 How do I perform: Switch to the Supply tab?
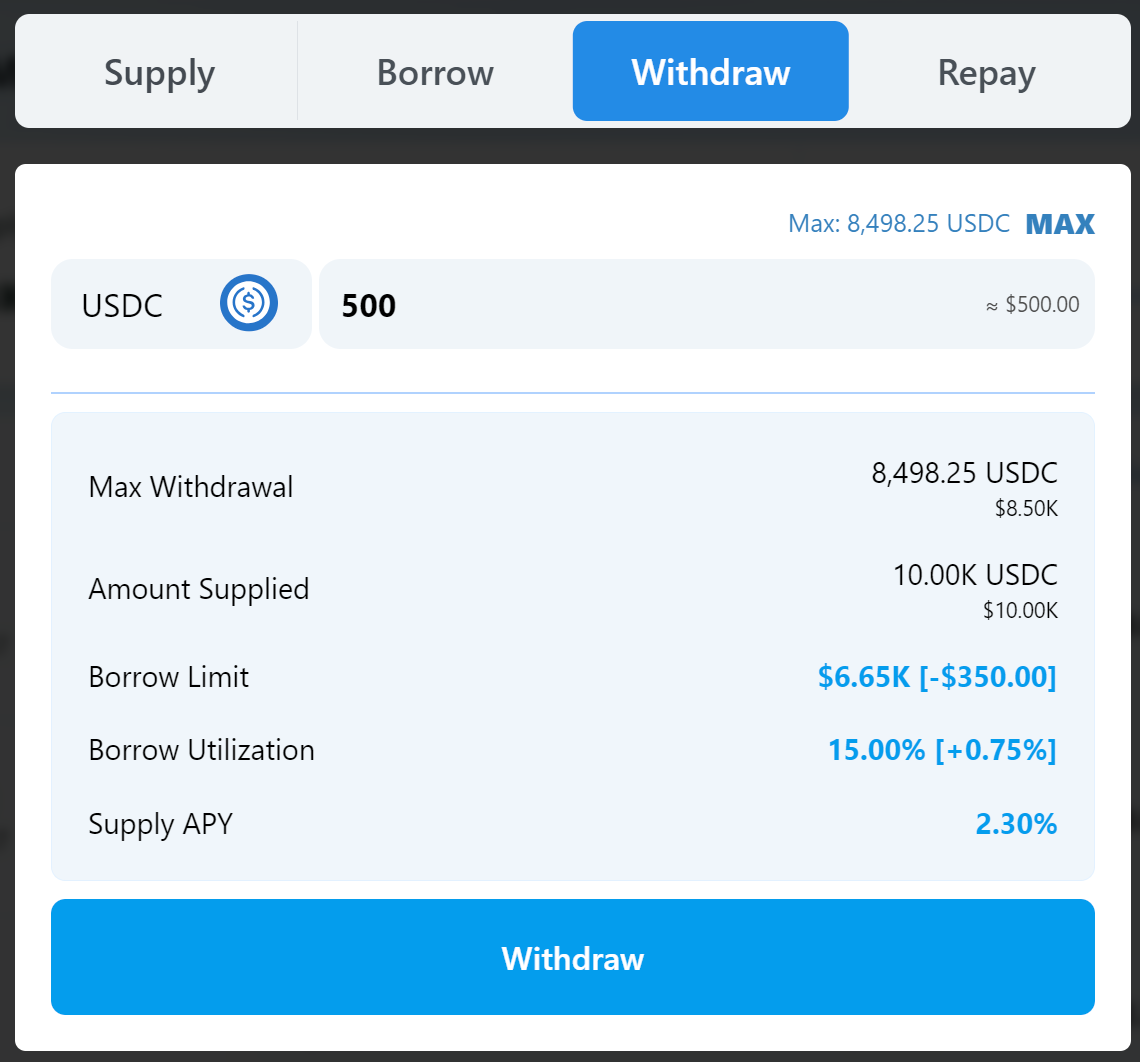pyautogui.click(x=159, y=73)
